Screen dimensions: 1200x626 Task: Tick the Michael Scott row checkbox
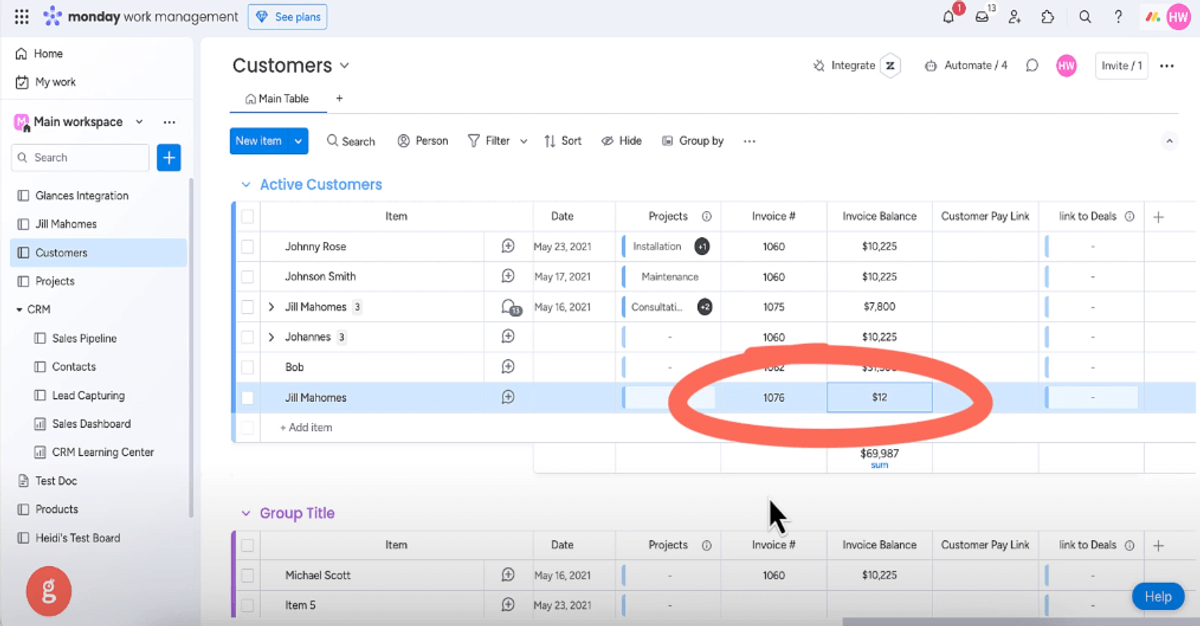click(247, 575)
